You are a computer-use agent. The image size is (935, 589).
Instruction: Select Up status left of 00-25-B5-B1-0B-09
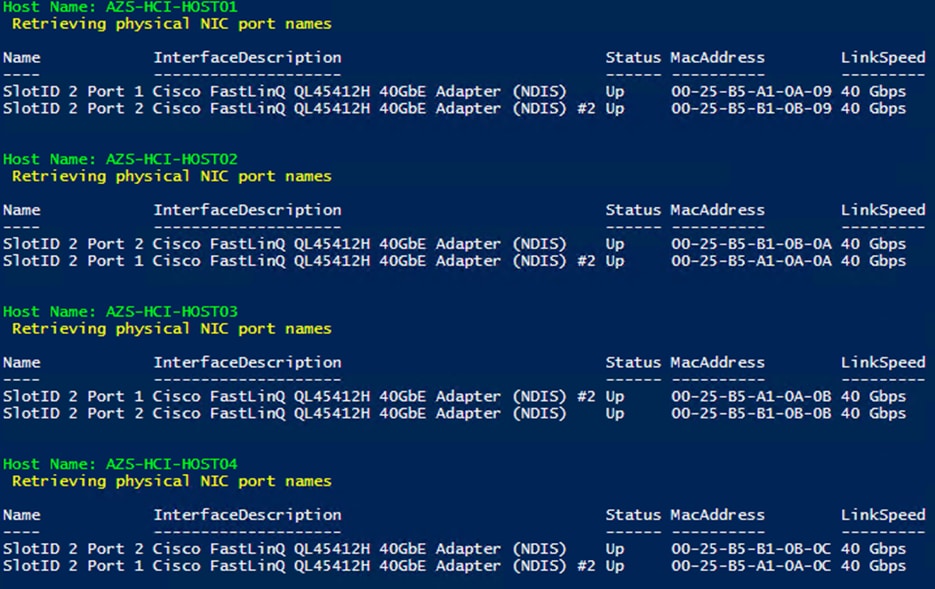(x=615, y=109)
